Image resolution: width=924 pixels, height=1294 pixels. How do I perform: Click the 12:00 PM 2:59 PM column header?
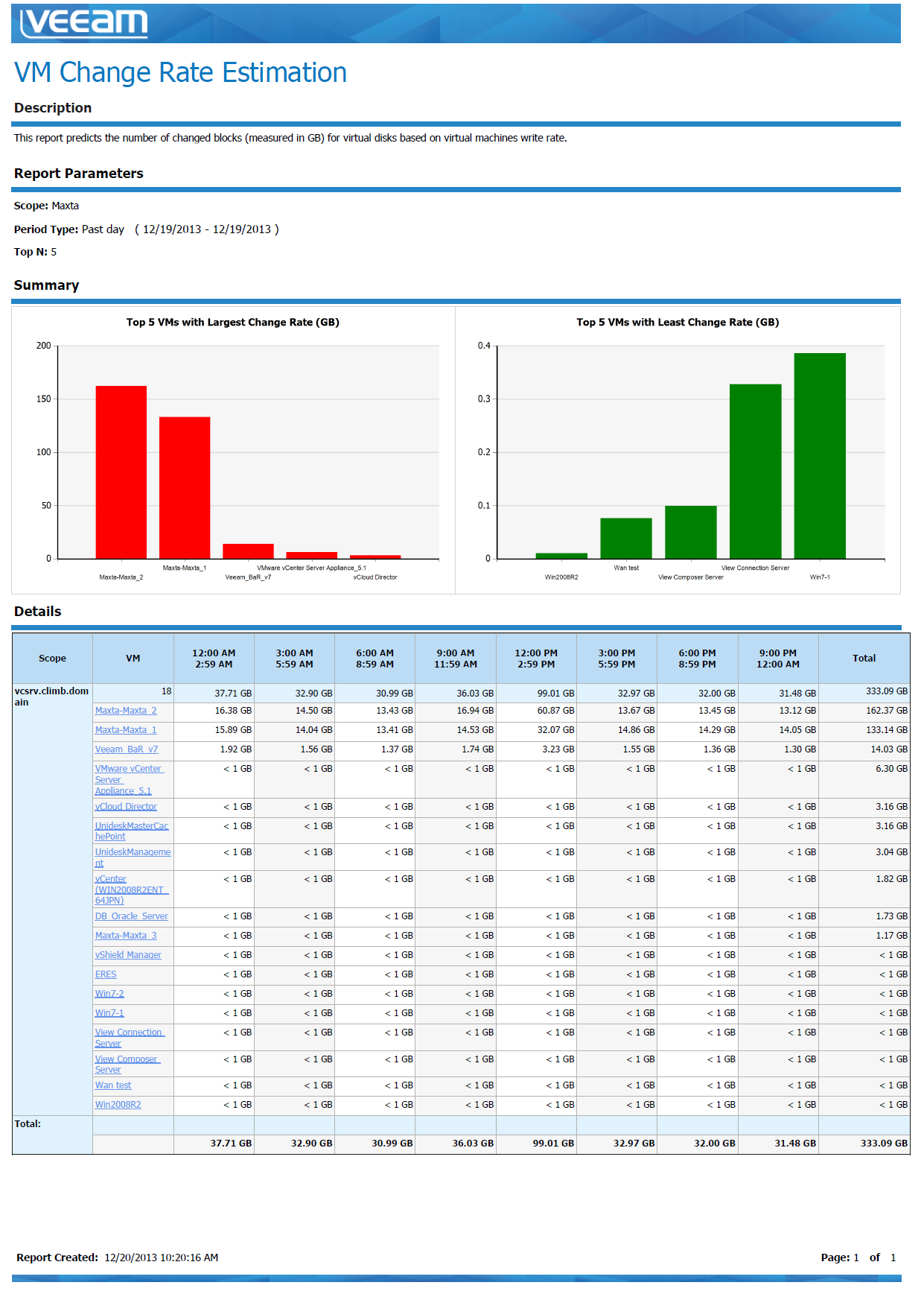click(536, 659)
